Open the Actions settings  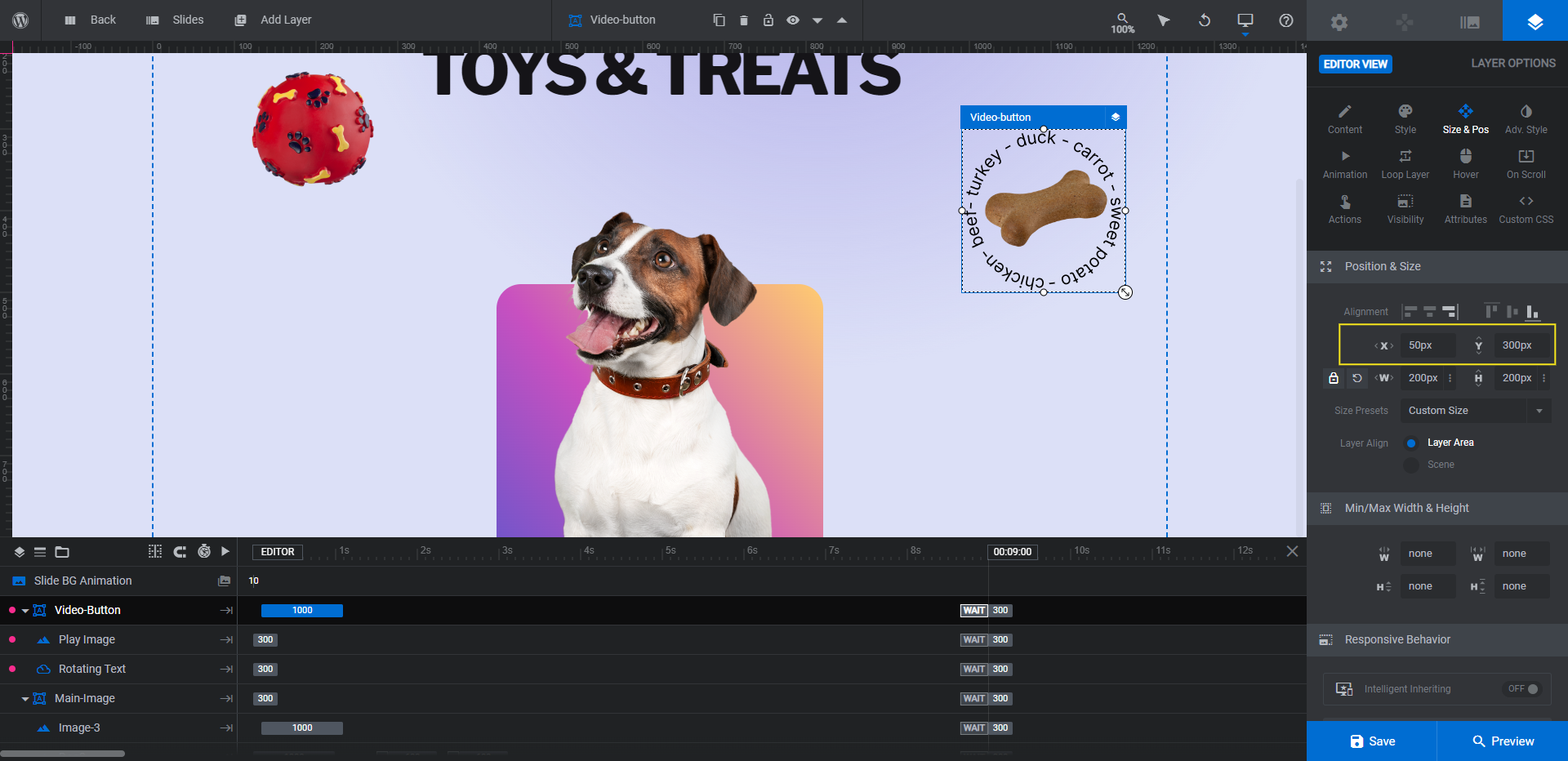point(1345,209)
